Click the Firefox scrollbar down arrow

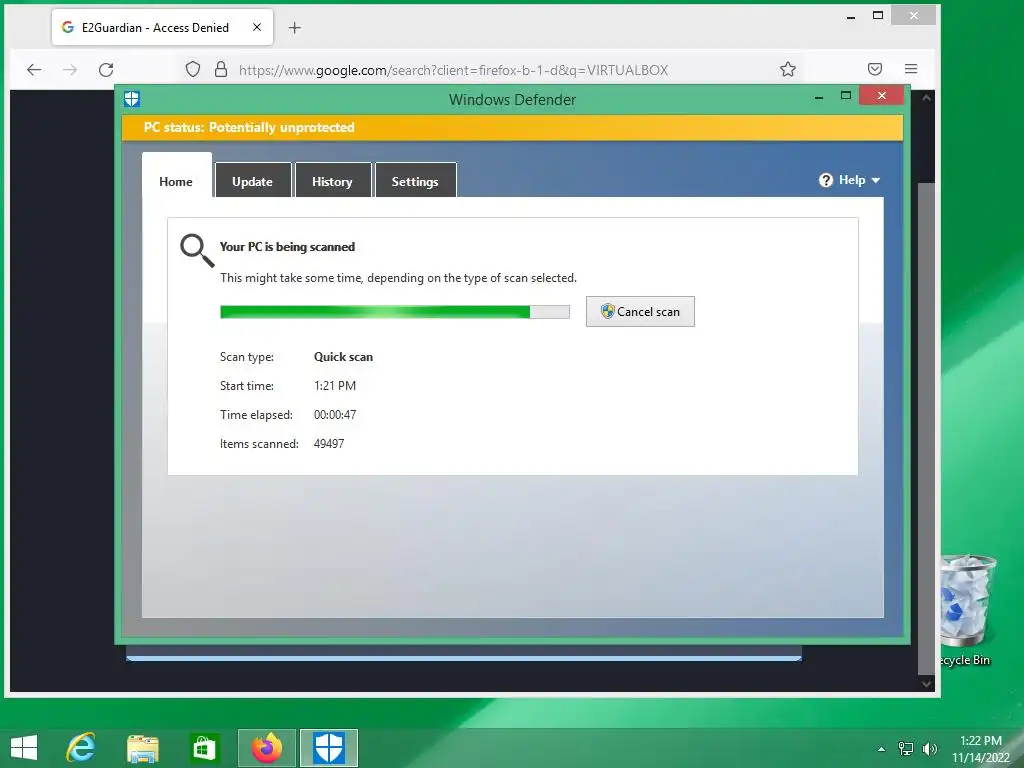pyautogui.click(x=926, y=684)
